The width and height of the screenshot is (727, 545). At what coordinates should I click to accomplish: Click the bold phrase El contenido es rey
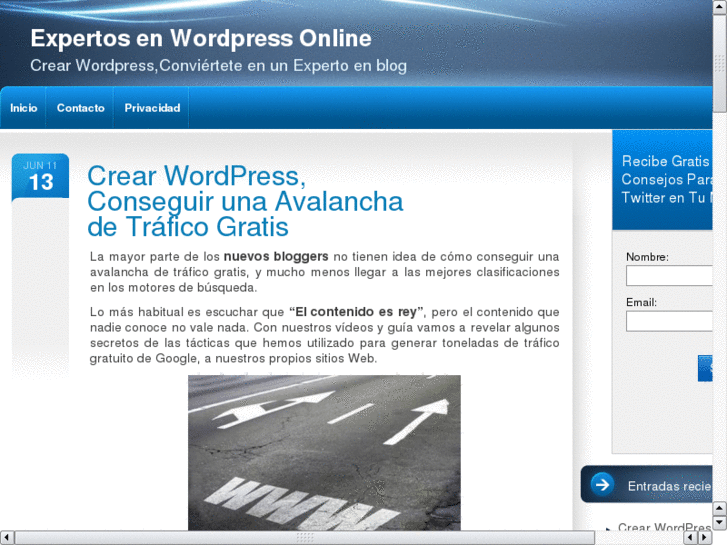tap(356, 312)
